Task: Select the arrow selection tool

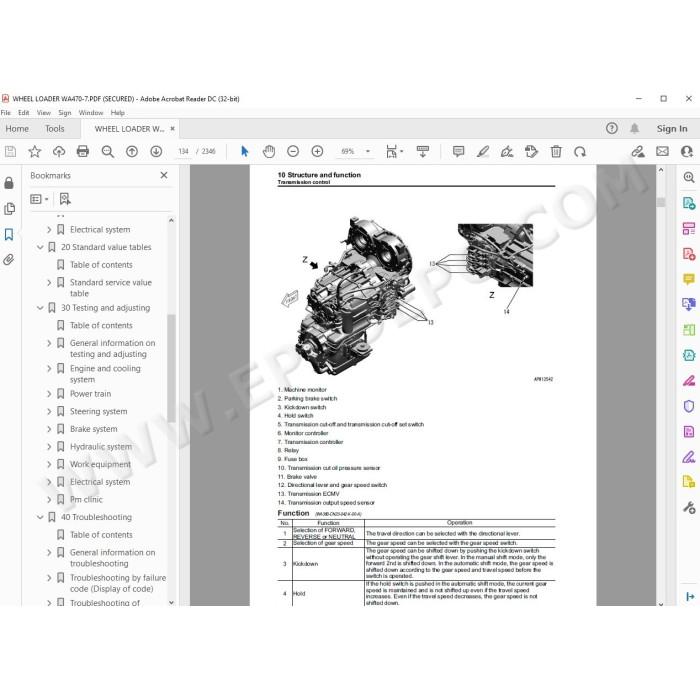Action: pos(244,152)
